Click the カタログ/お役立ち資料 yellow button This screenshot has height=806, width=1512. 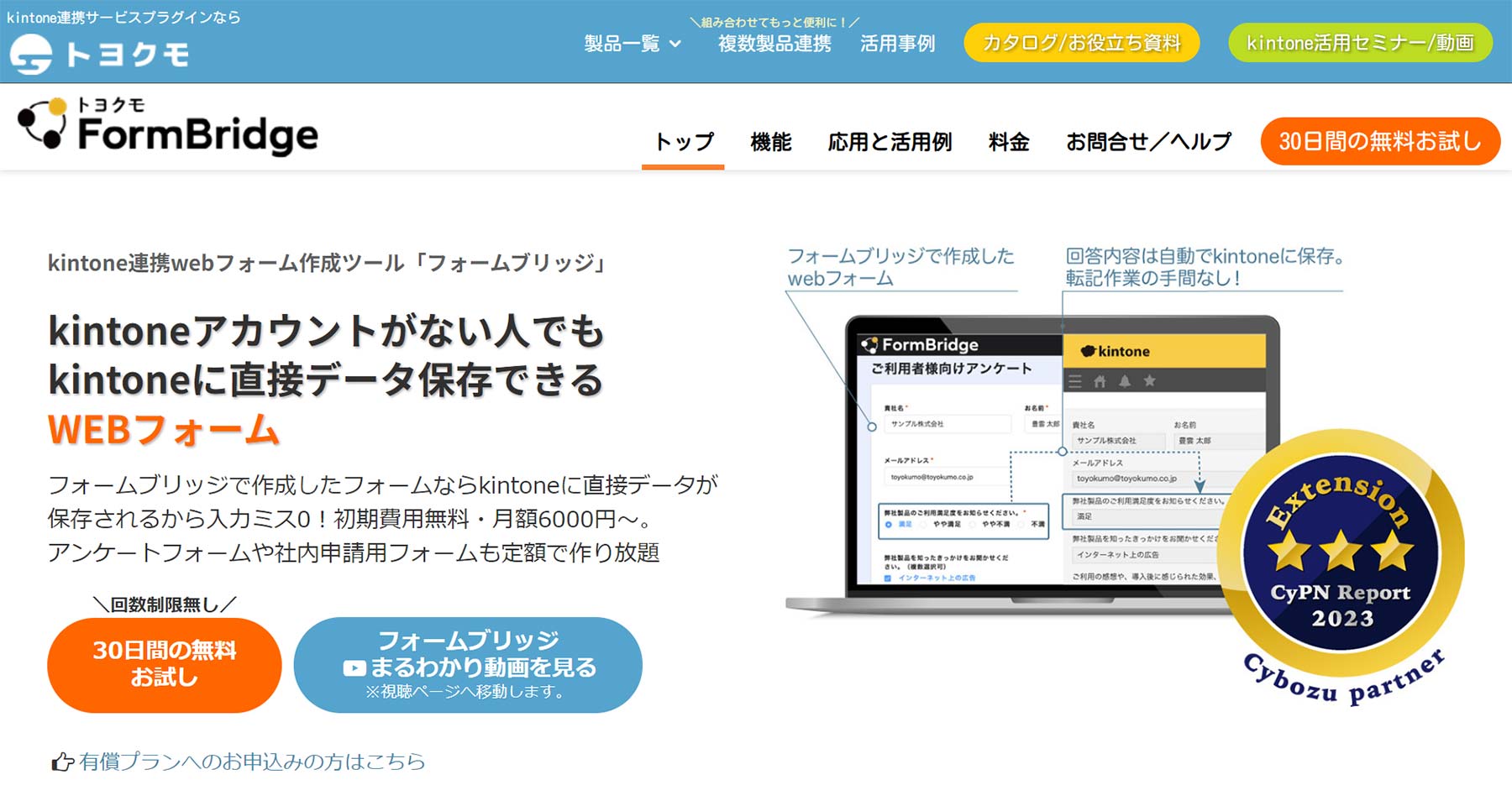[x=1081, y=42]
